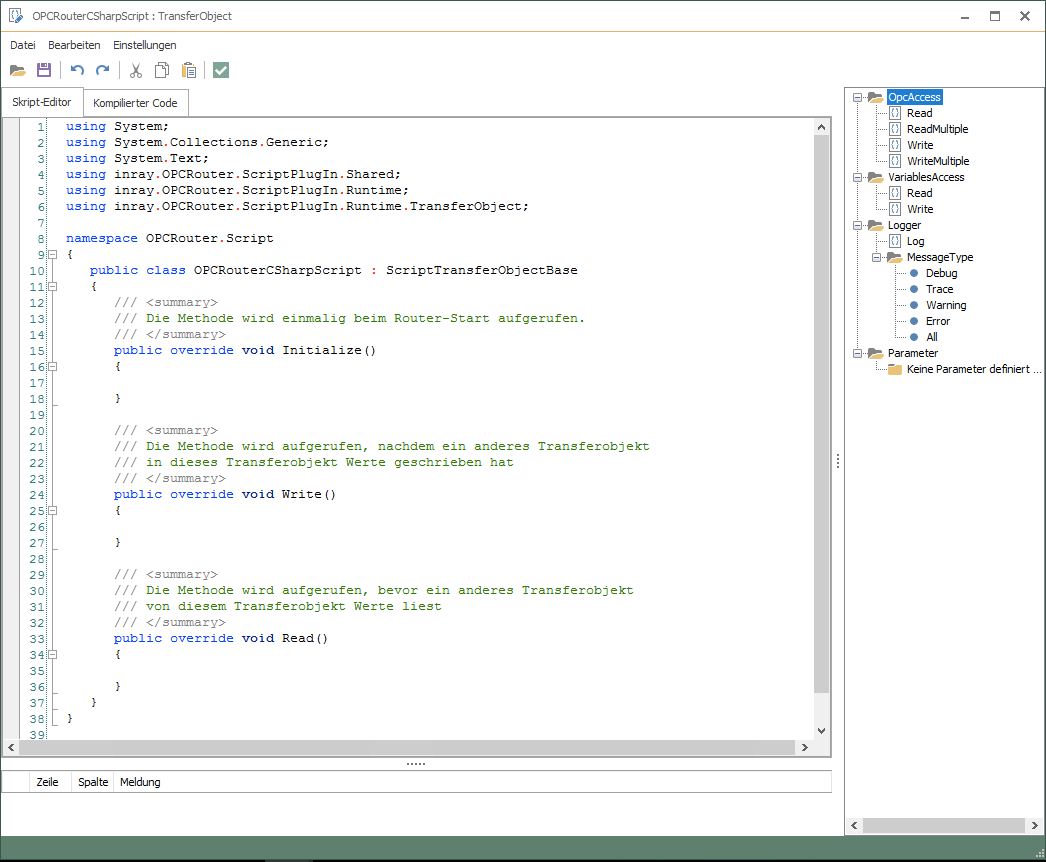This screenshot has width=1046, height=862.
Task: Fold the Initialize method code block
Action: (52, 367)
